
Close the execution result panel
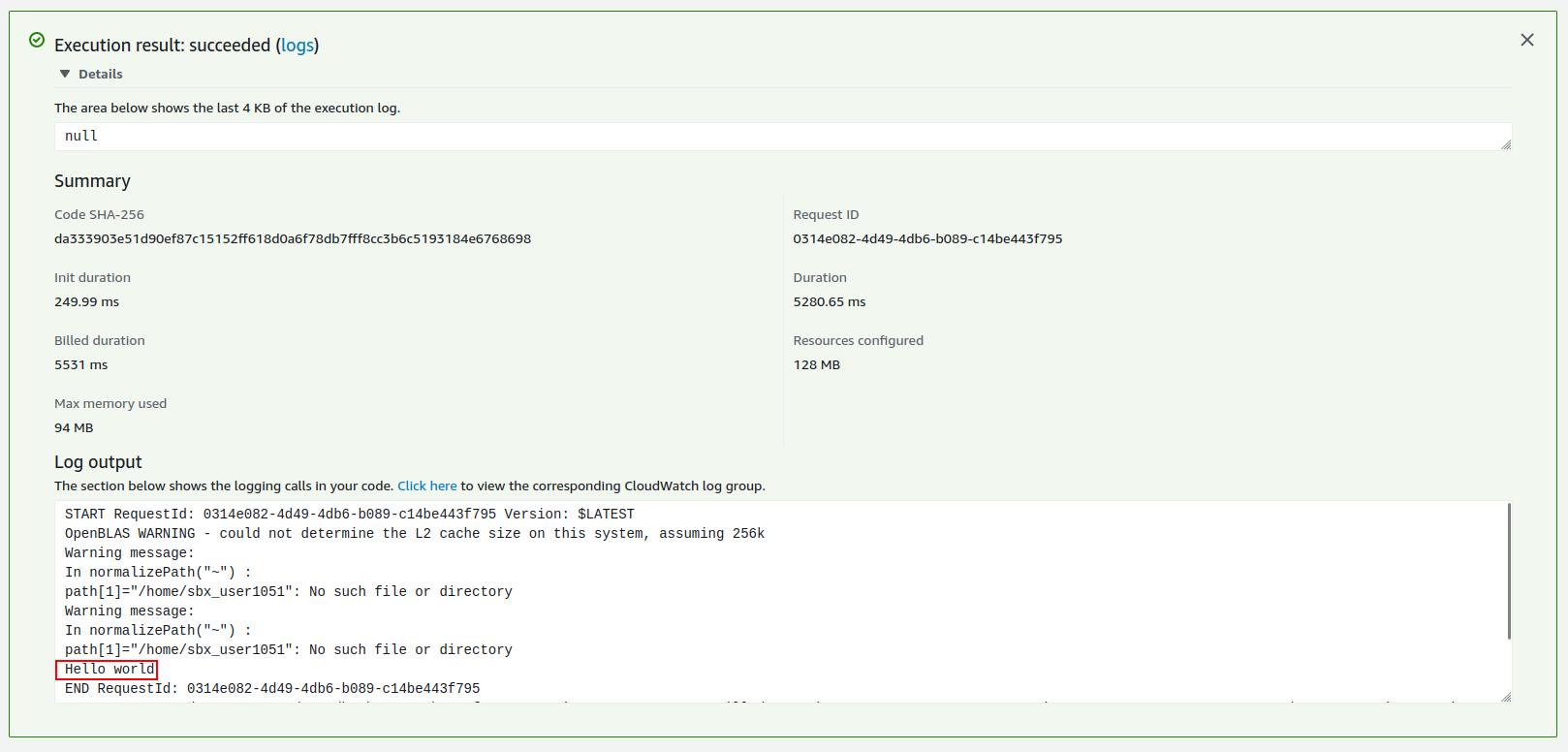(1527, 40)
